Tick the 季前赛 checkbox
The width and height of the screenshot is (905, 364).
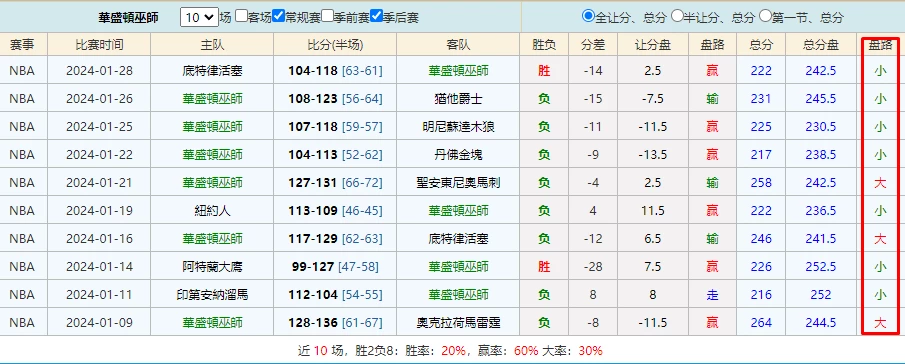327,16
